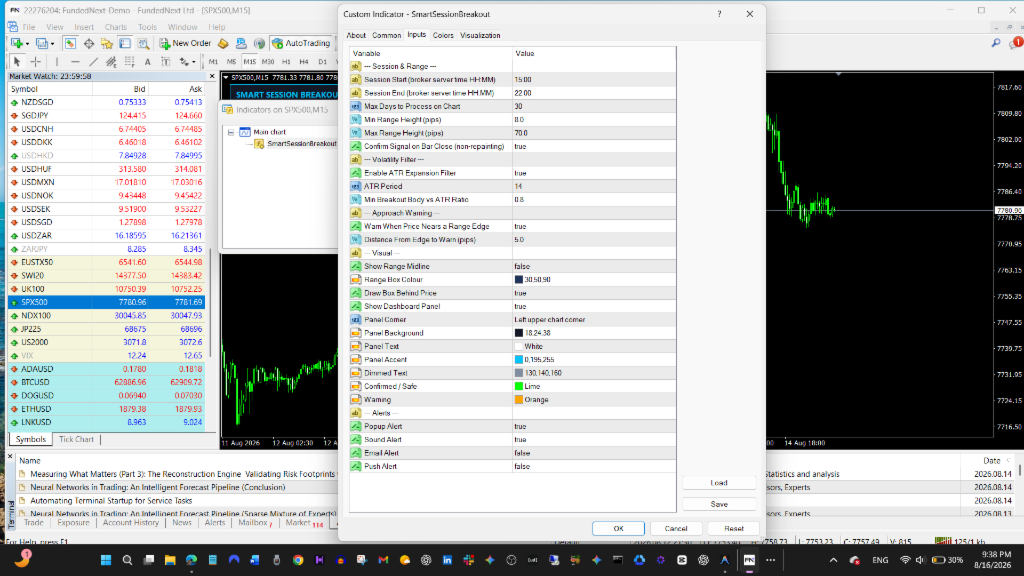The height and width of the screenshot is (576, 1024).
Task: Toggle the Market Watch panel button
Action: pyautogui.click(x=70, y=43)
